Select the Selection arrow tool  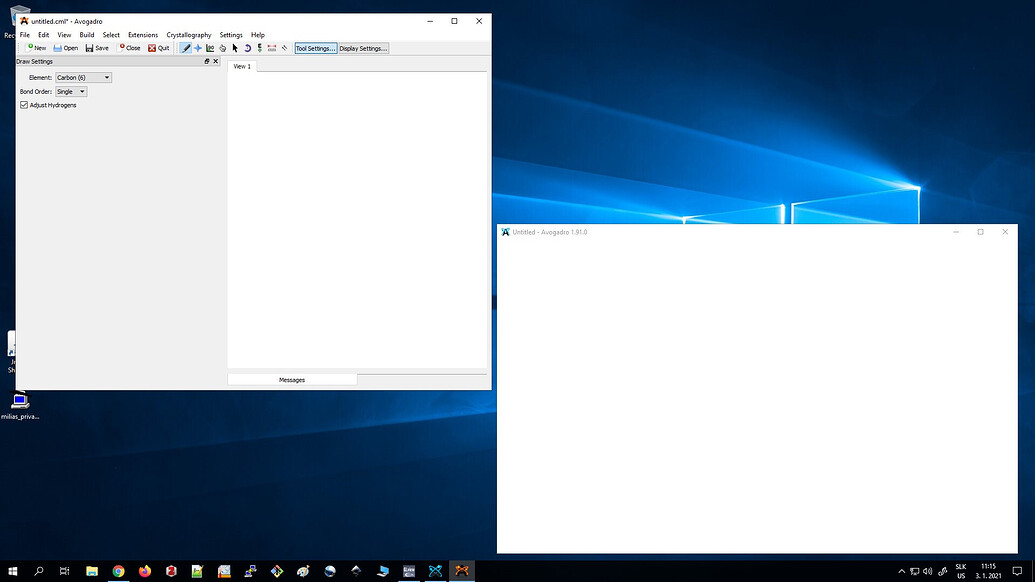[235, 48]
